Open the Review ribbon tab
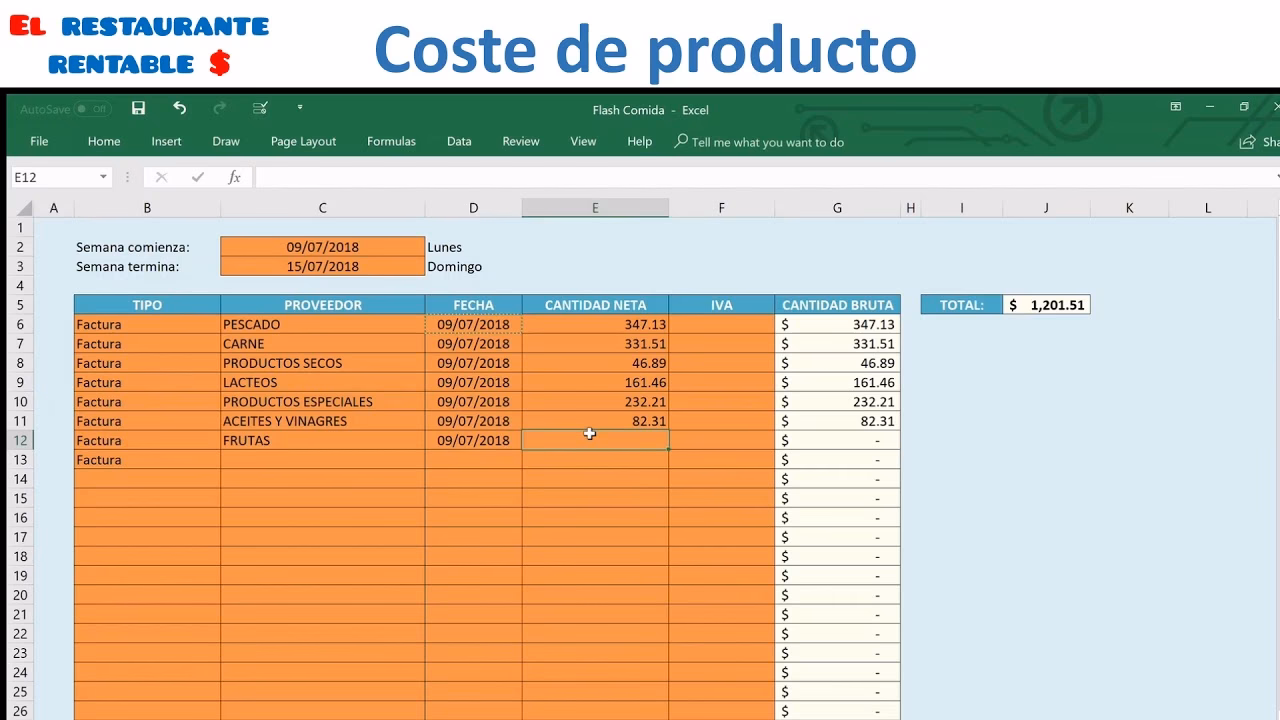The width and height of the screenshot is (1280, 720). pos(520,141)
